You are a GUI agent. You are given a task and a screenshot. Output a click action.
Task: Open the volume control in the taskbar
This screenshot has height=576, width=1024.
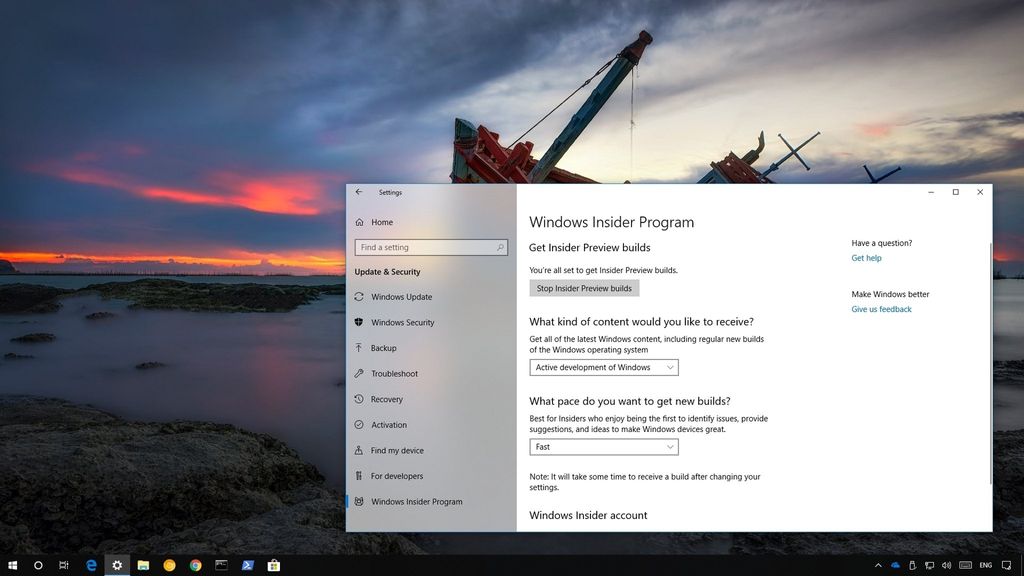(947, 565)
